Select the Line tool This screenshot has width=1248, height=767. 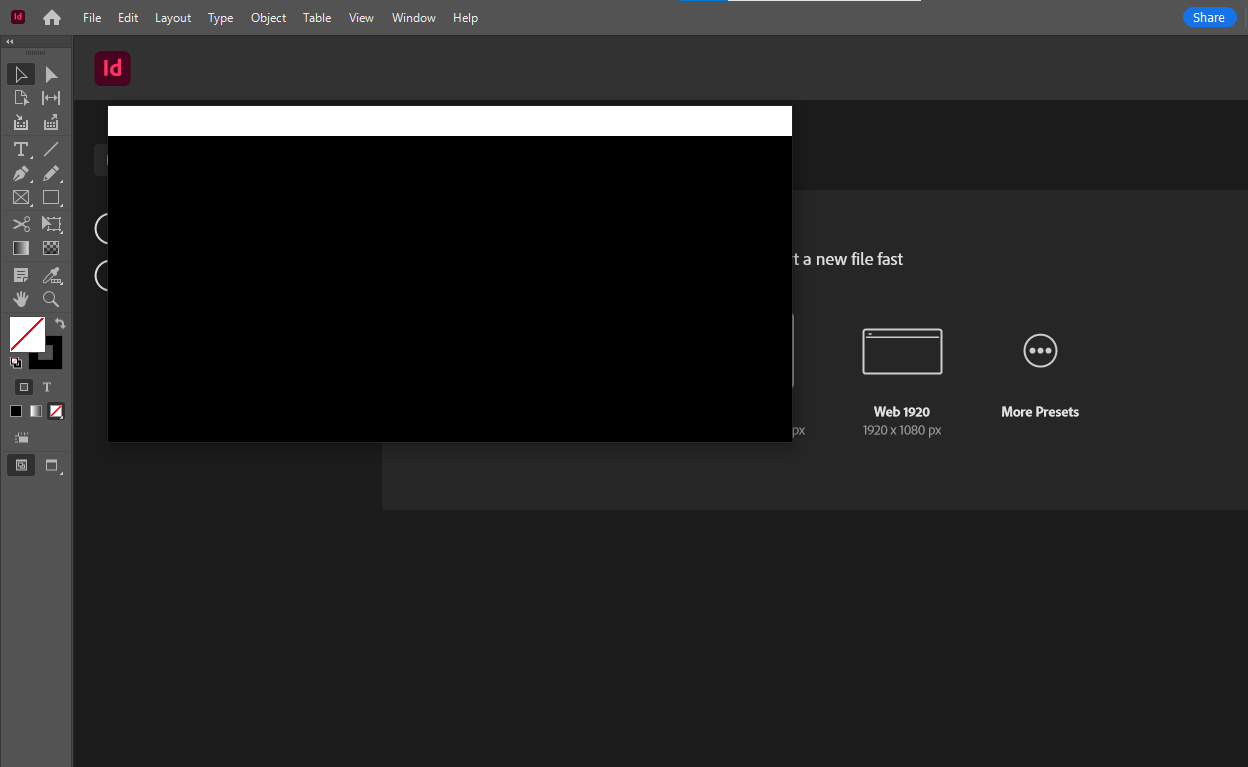click(51, 149)
